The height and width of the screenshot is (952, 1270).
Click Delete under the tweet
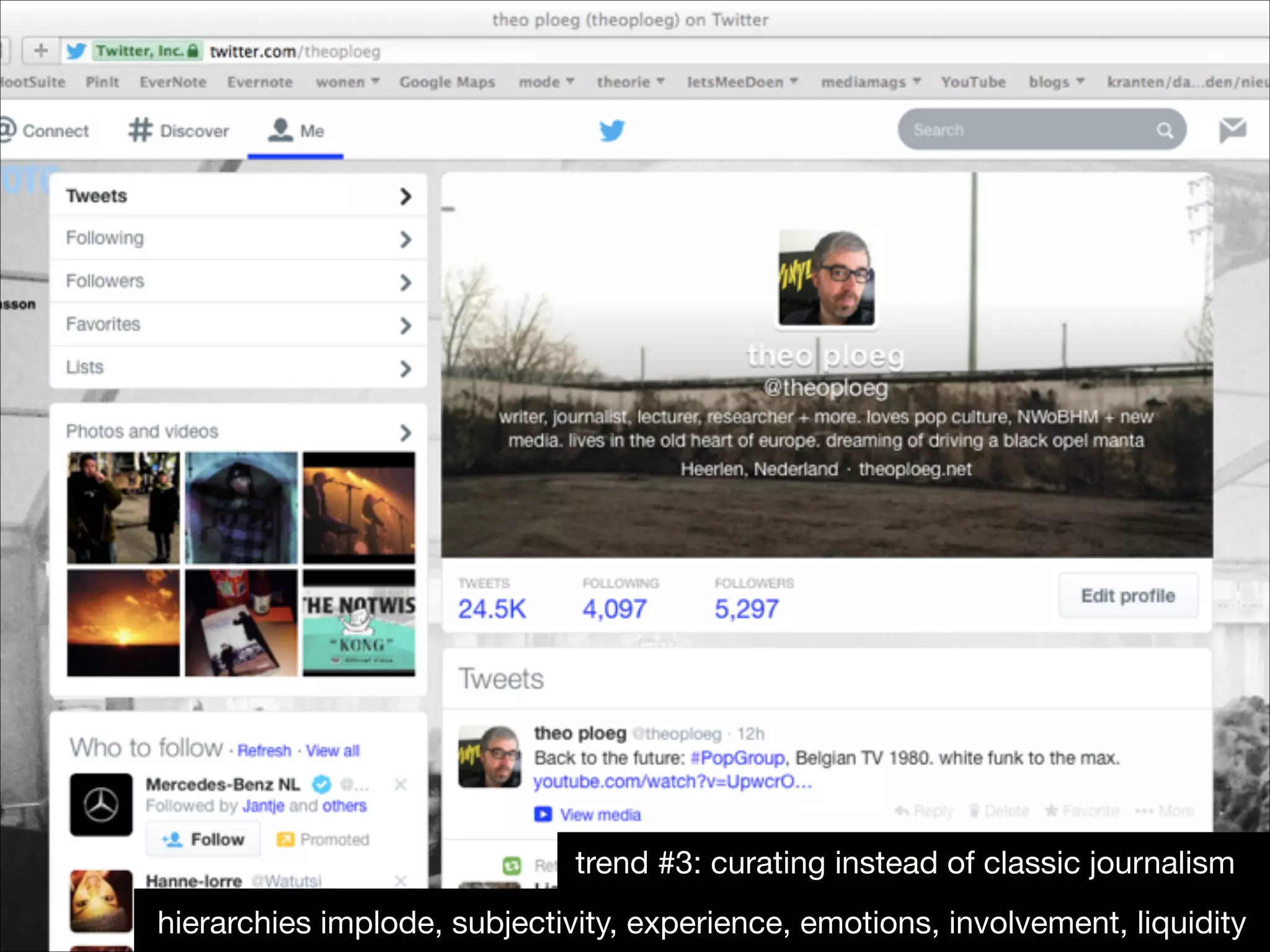point(998,811)
